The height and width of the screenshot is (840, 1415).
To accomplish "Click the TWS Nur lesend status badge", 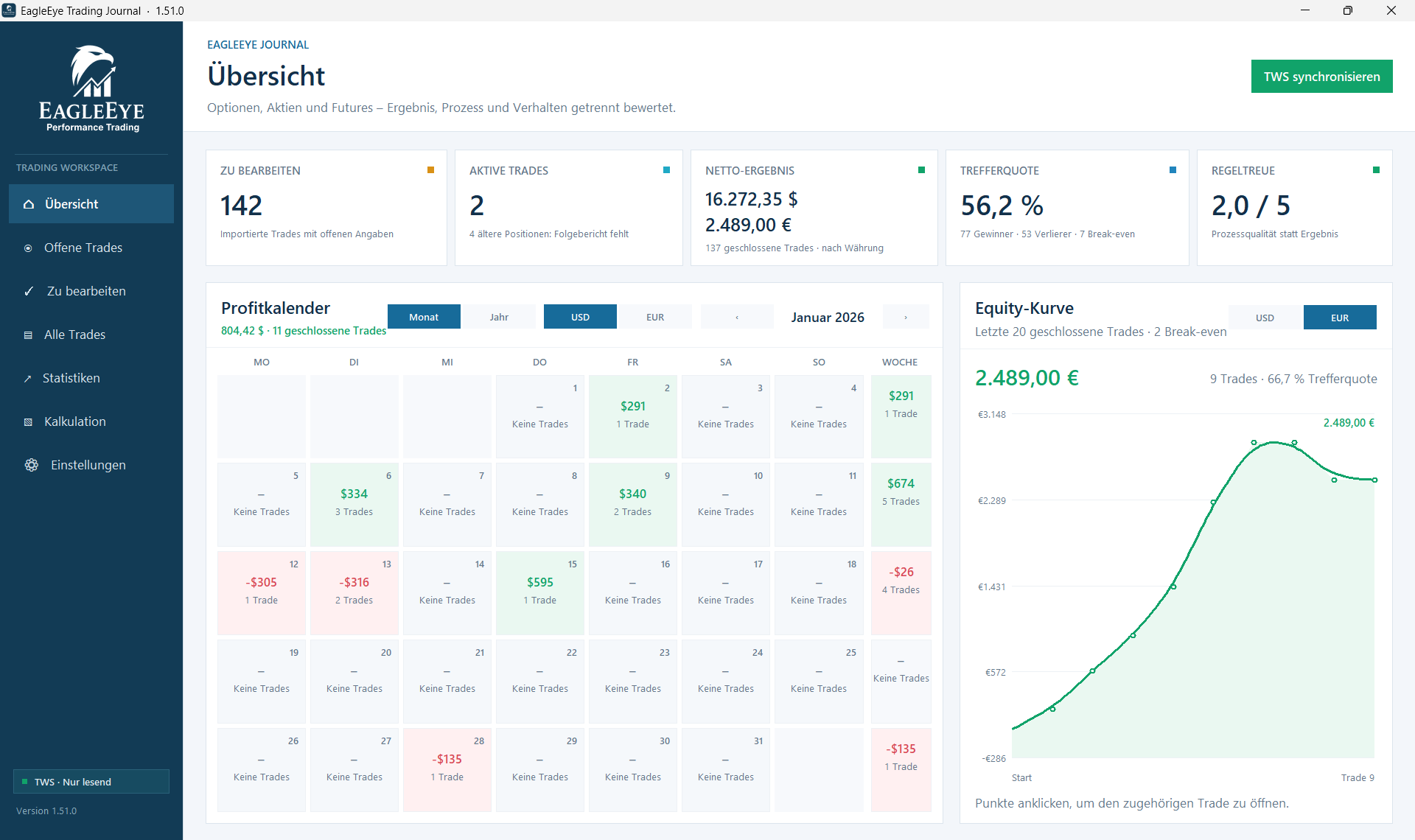I will coord(91,782).
